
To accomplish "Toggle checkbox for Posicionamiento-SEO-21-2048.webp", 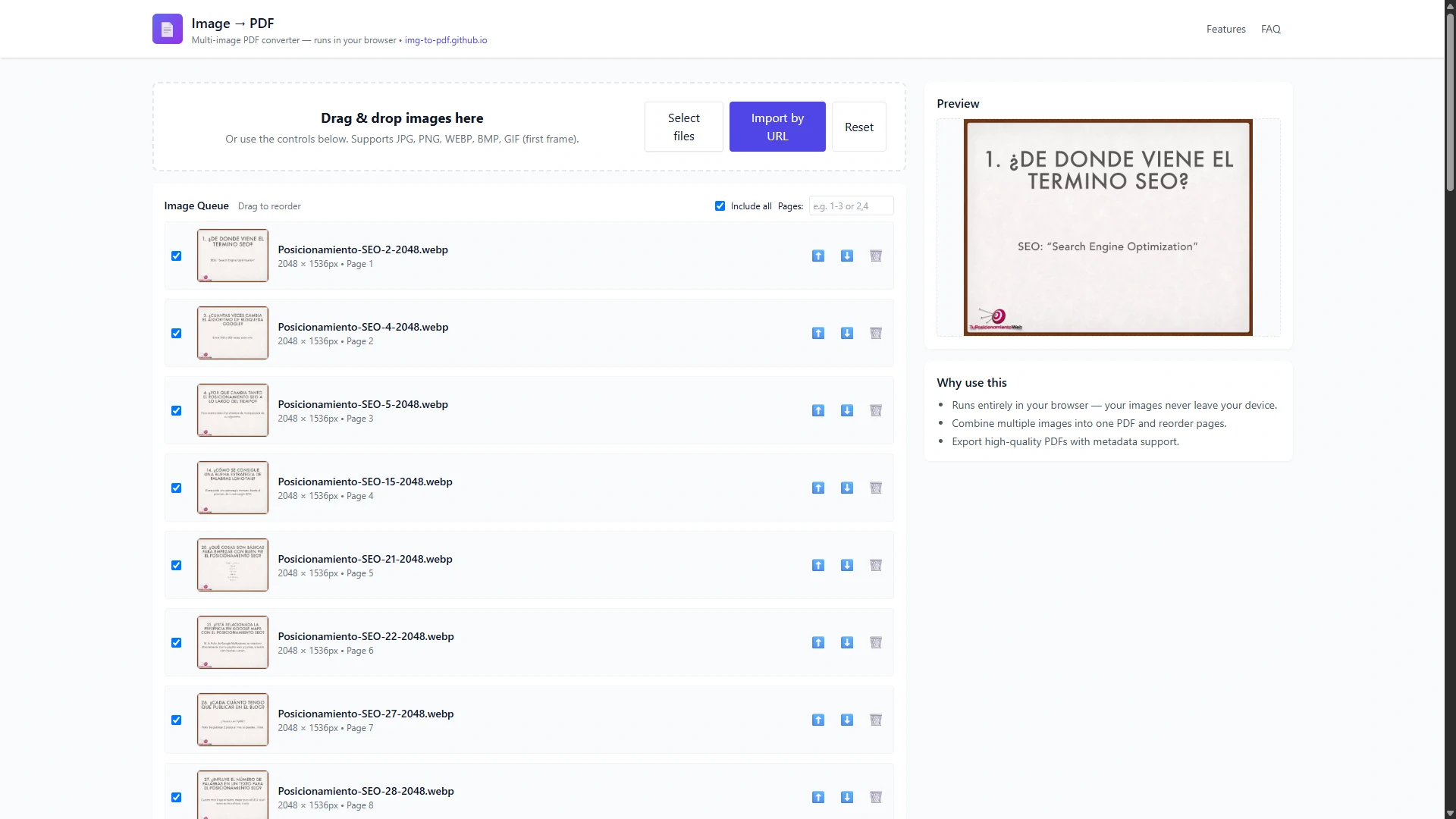I will (x=176, y=565).
